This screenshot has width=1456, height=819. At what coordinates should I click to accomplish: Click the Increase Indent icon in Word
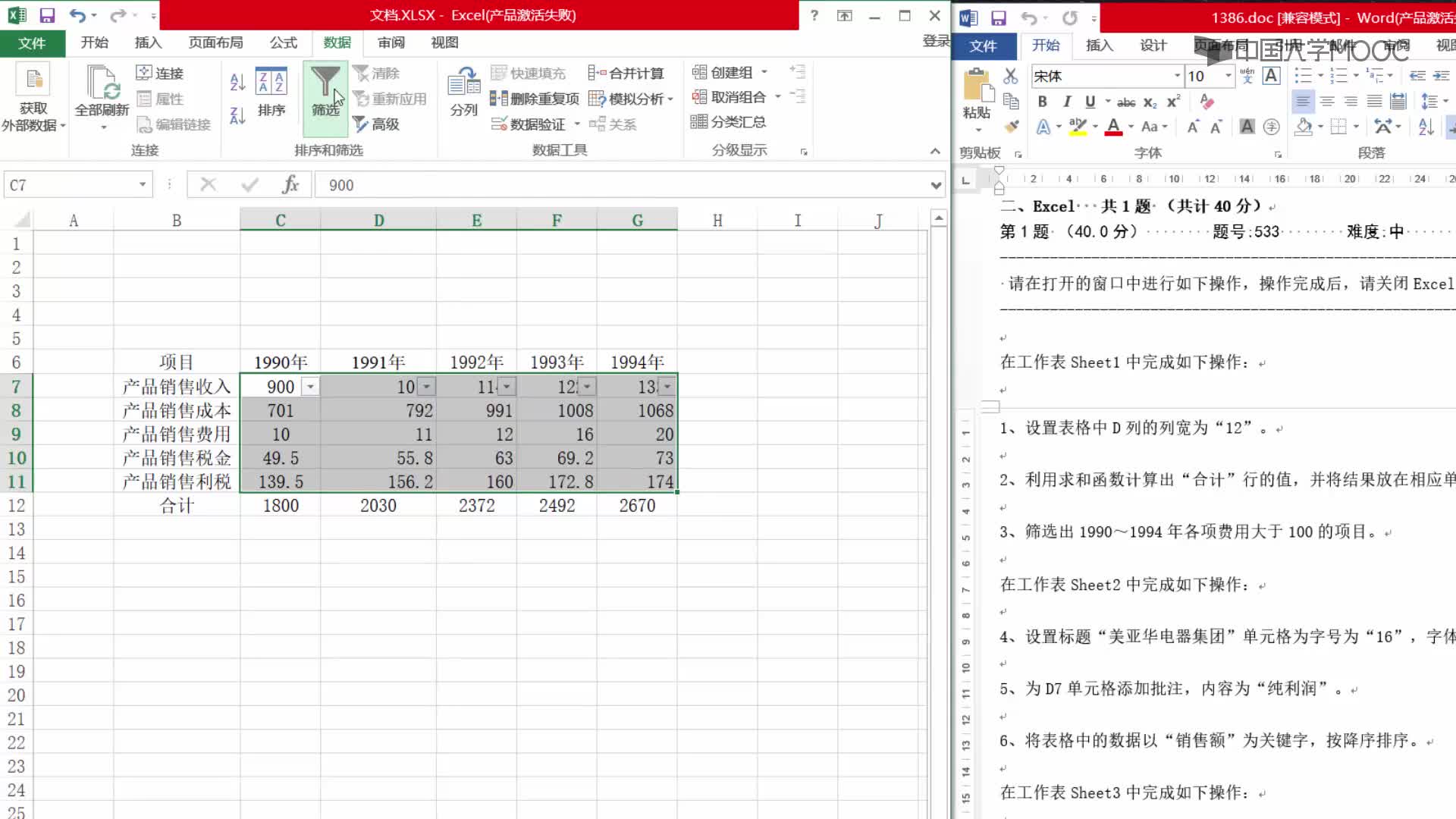1441,76
